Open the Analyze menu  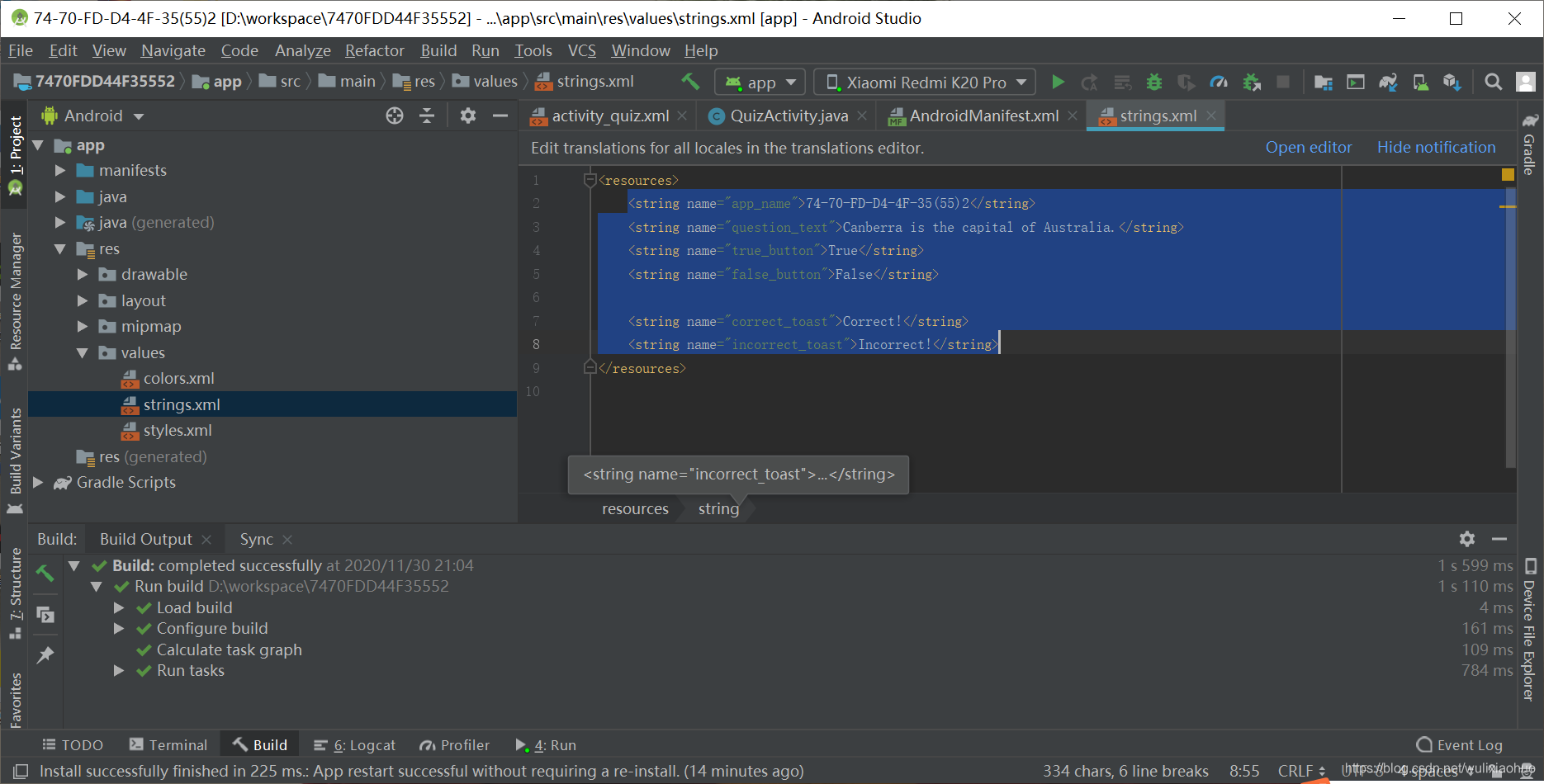[x=303, y=50]
